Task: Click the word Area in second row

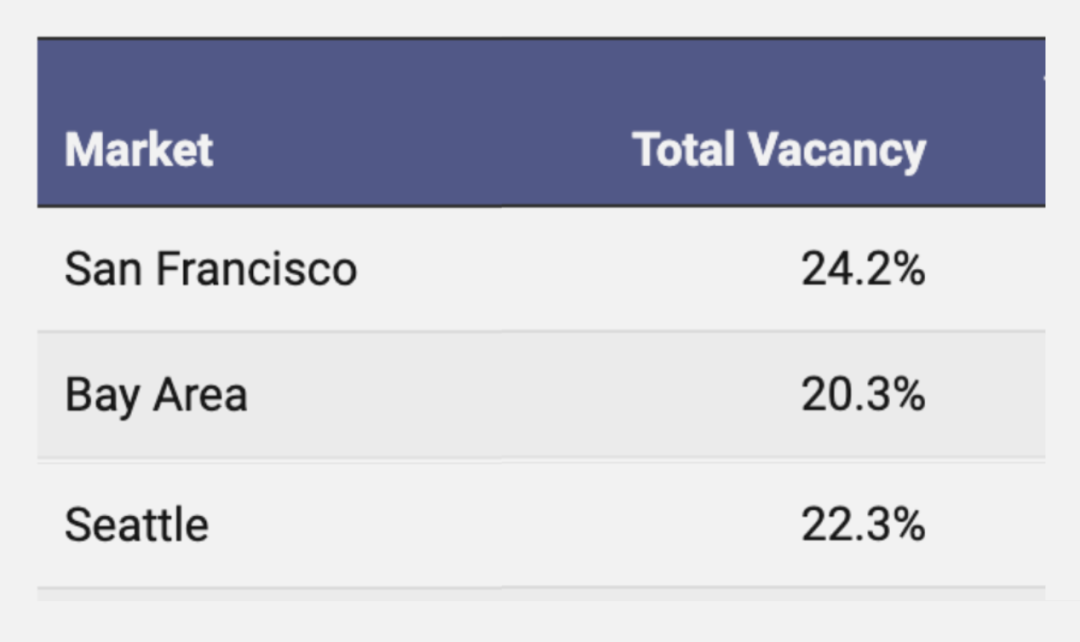Action: 200,395
